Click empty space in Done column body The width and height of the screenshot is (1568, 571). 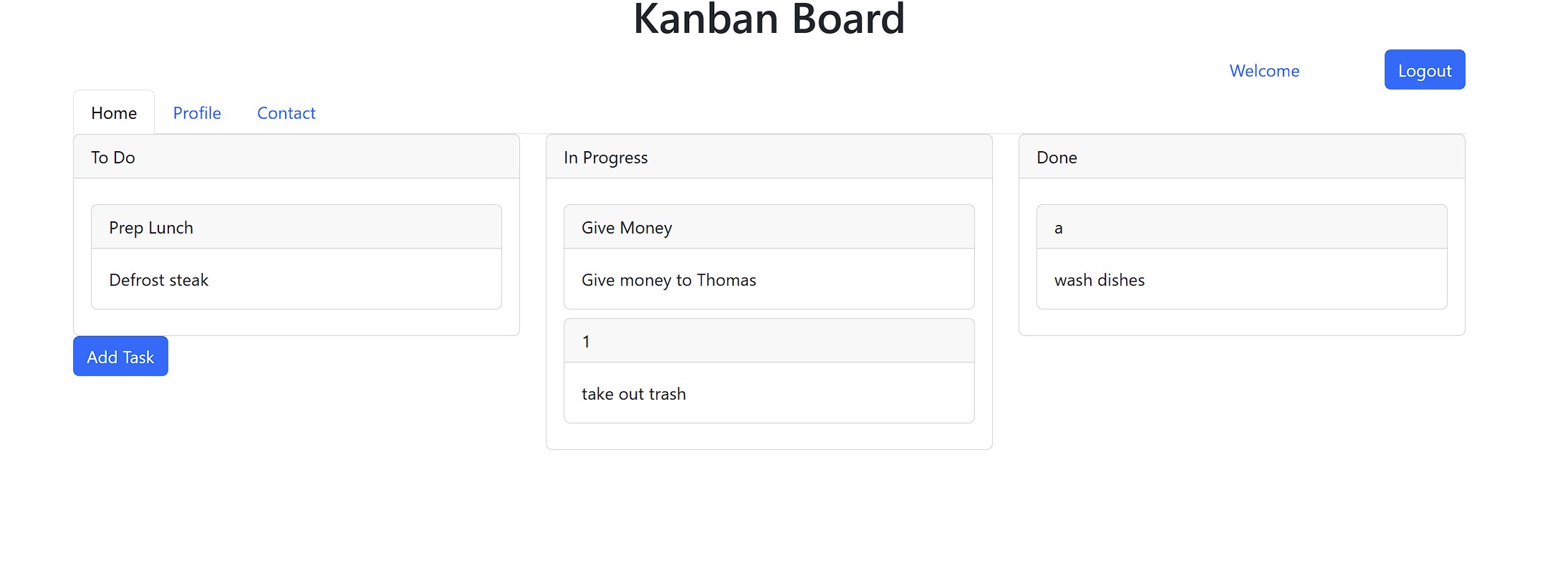pyautogui.click(x=1241, y=322)
